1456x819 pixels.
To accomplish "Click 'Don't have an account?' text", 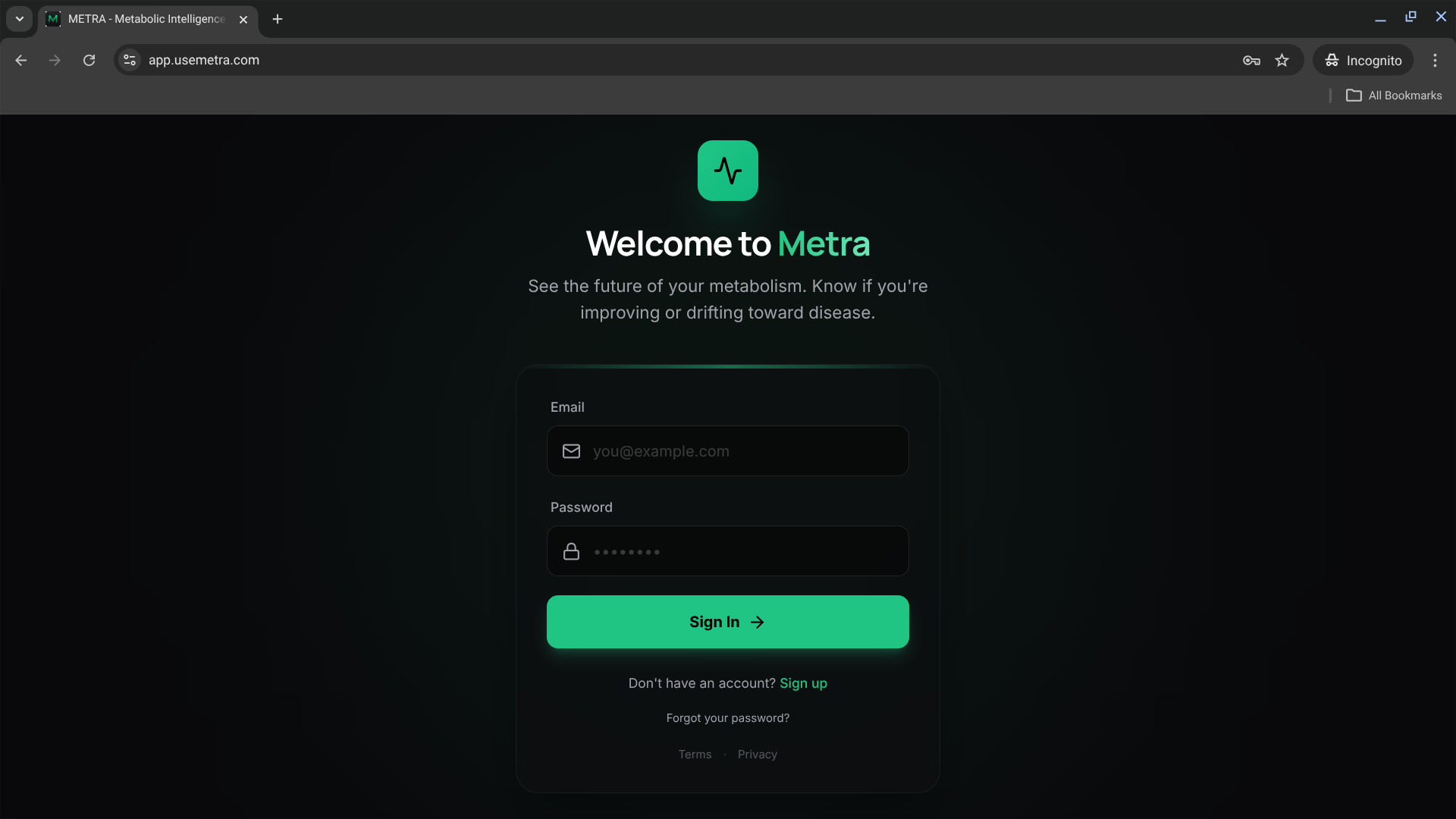I will [701, 683].
